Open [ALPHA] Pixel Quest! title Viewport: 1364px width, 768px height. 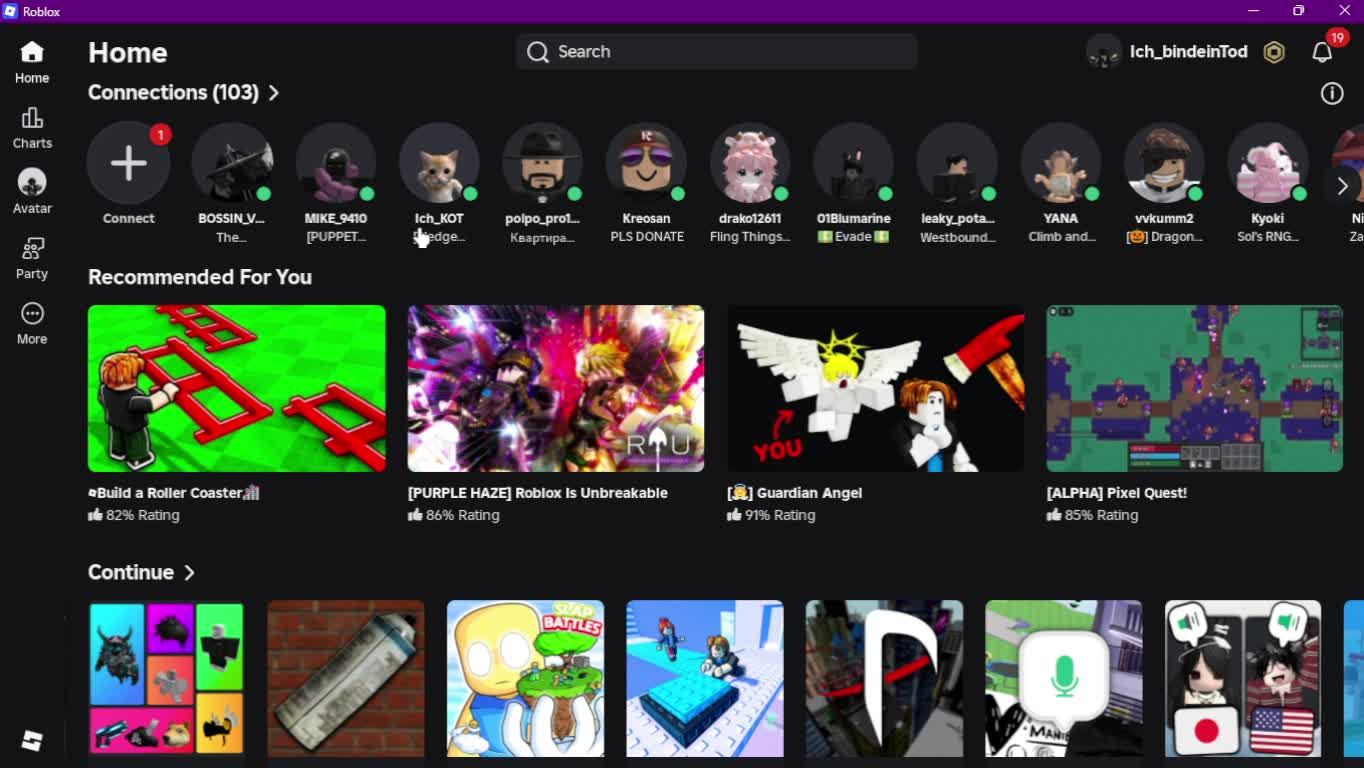click(x=1117, y=493)
